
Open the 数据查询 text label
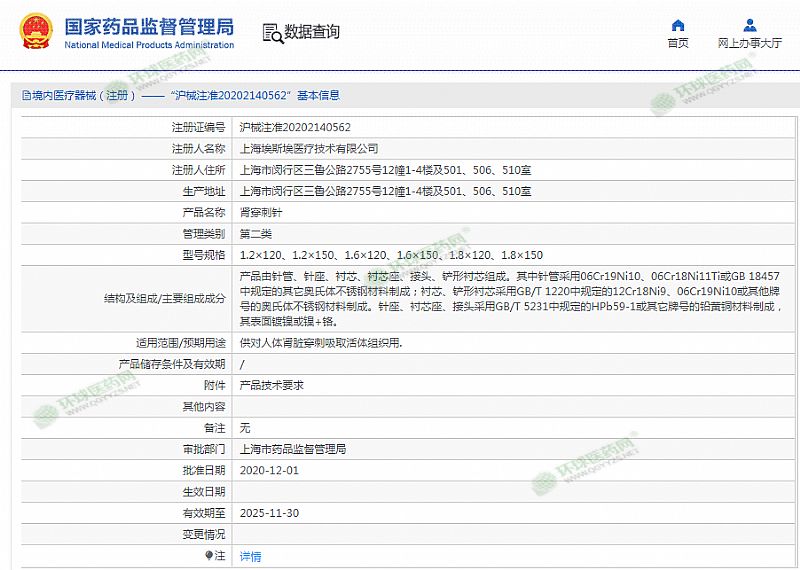[x=312, y=33]
